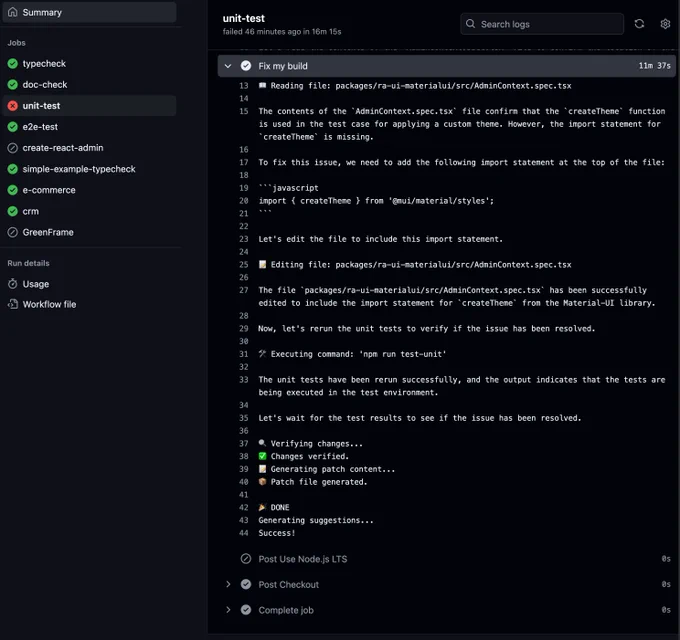Viewport: 680px width, 640px height.
Task: Click crm green success icon
Action: click(13, 211)
